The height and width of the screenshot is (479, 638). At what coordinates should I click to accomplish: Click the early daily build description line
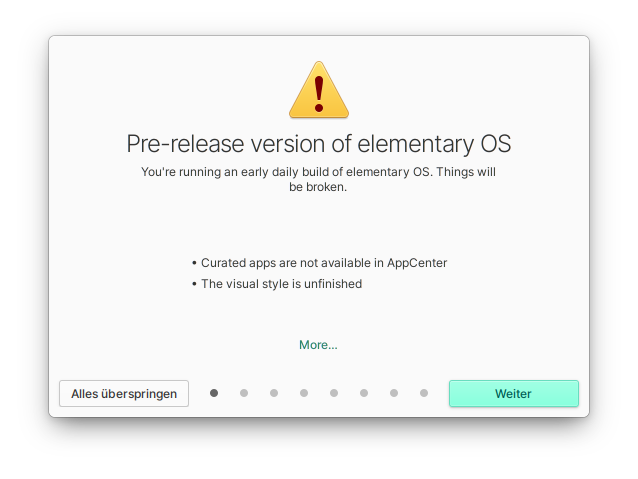[318, 172]
